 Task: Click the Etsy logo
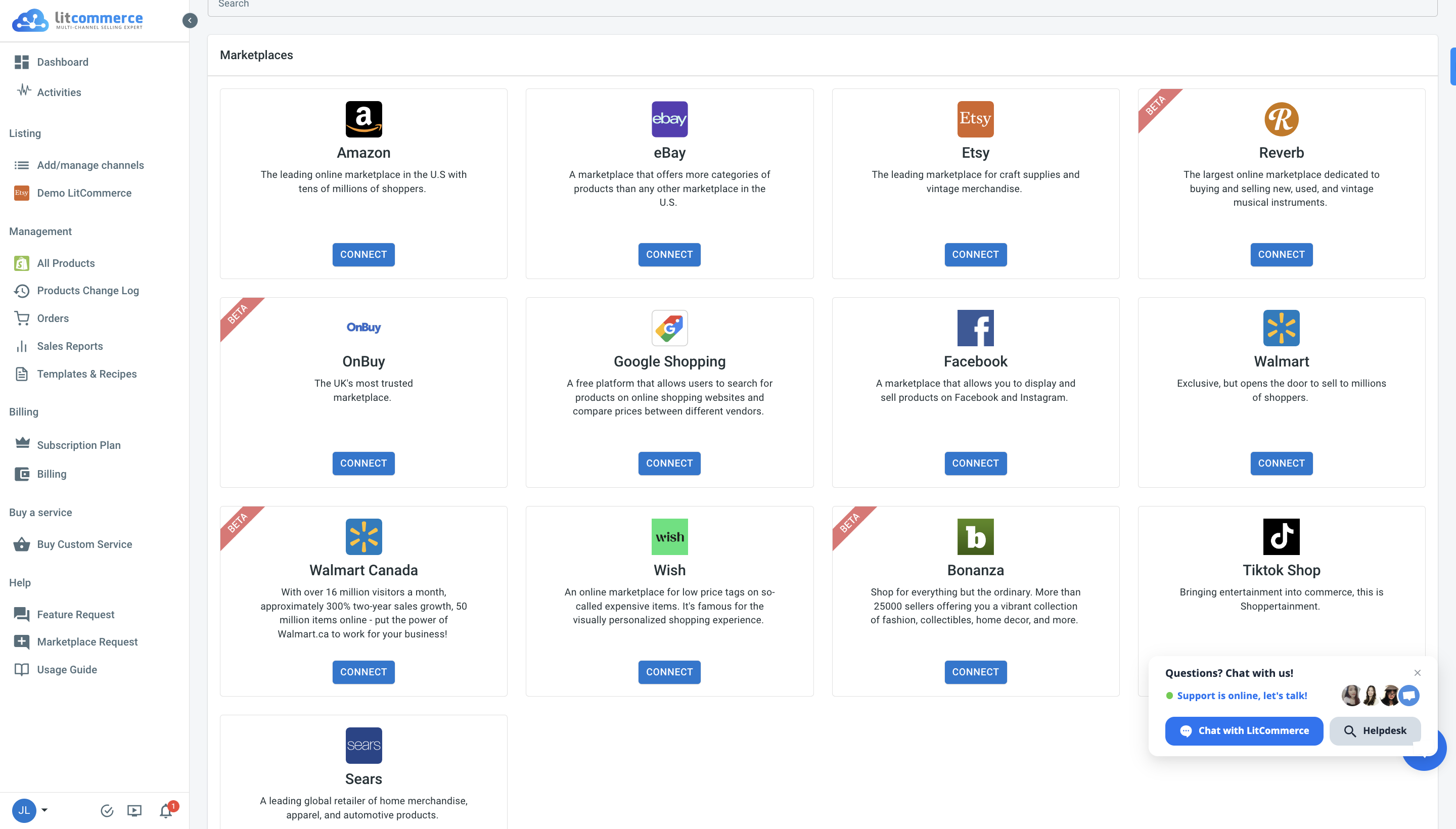pyautogui.click(x=975, y=119)
